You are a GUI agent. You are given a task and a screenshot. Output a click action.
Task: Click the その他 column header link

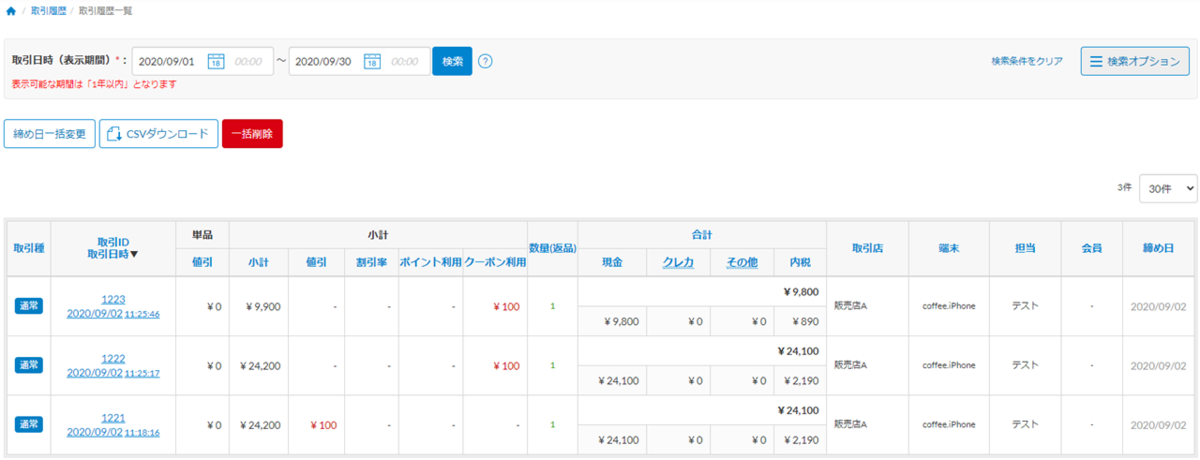741,262
